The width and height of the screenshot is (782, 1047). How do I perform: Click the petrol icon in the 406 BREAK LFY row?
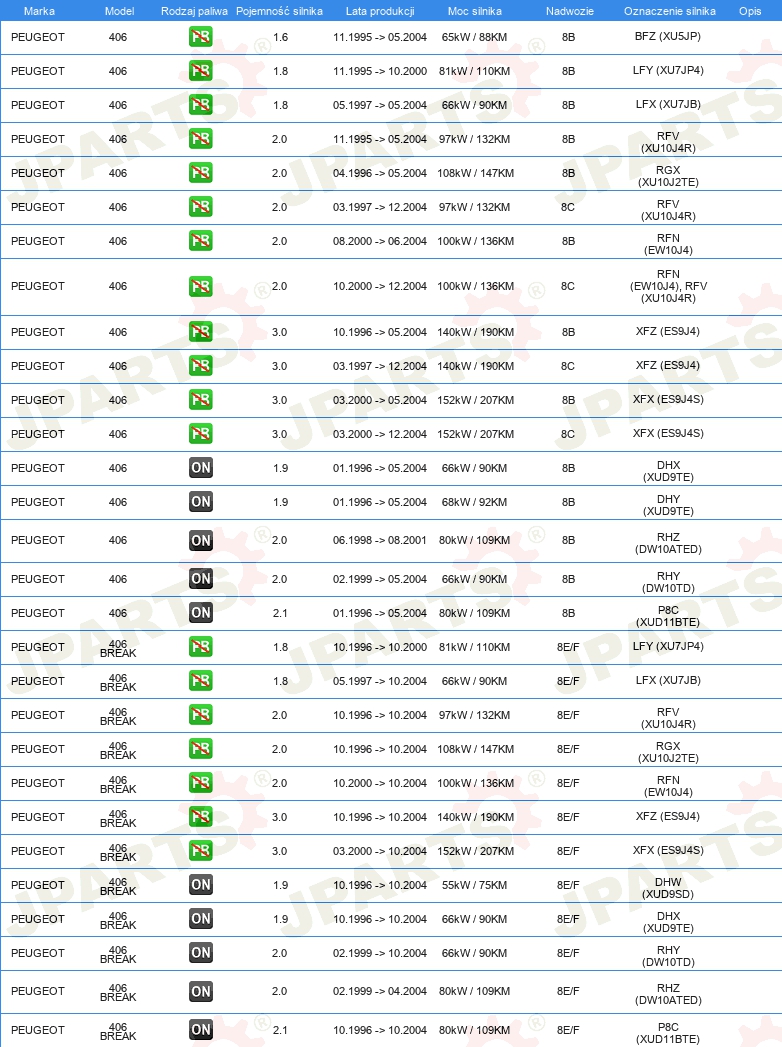point(200,647)
